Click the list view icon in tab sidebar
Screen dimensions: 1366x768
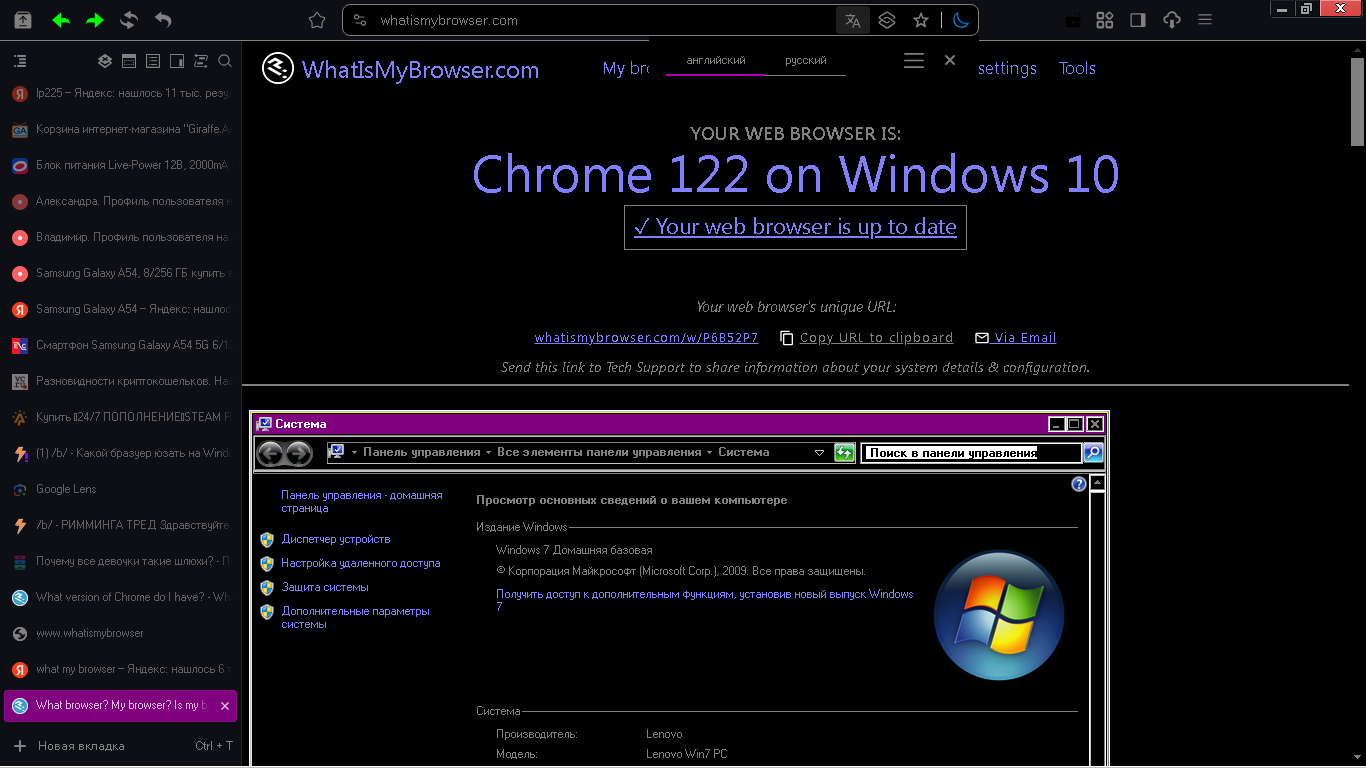pos(153,61)
